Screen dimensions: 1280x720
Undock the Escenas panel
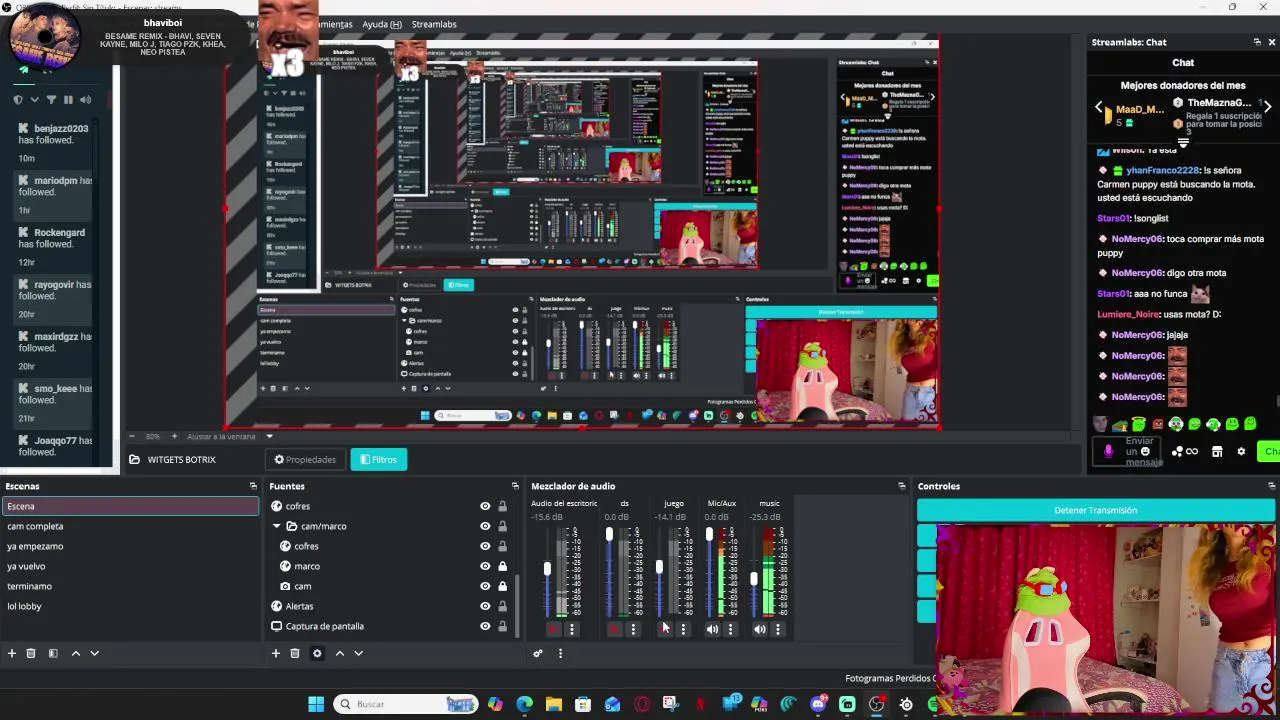(253, 486)
